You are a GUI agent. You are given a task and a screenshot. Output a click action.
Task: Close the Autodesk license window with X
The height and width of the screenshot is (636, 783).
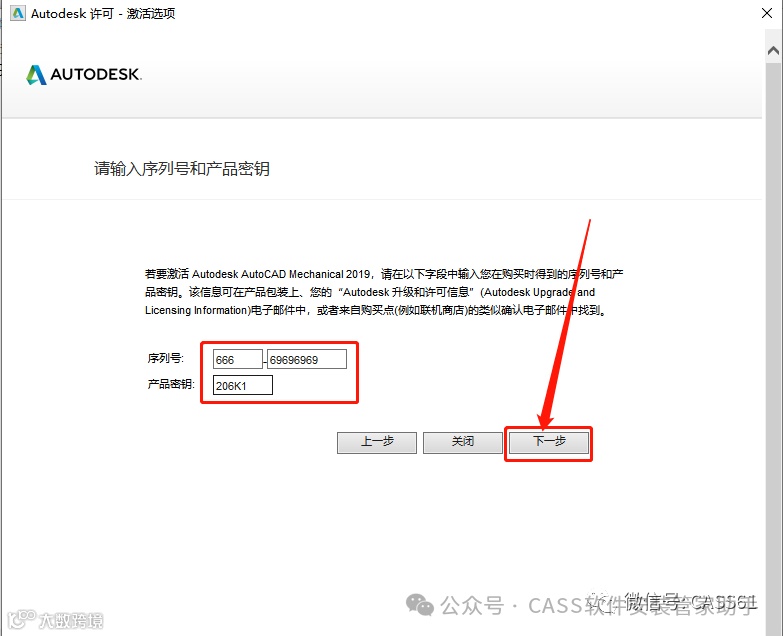[767, 13]
